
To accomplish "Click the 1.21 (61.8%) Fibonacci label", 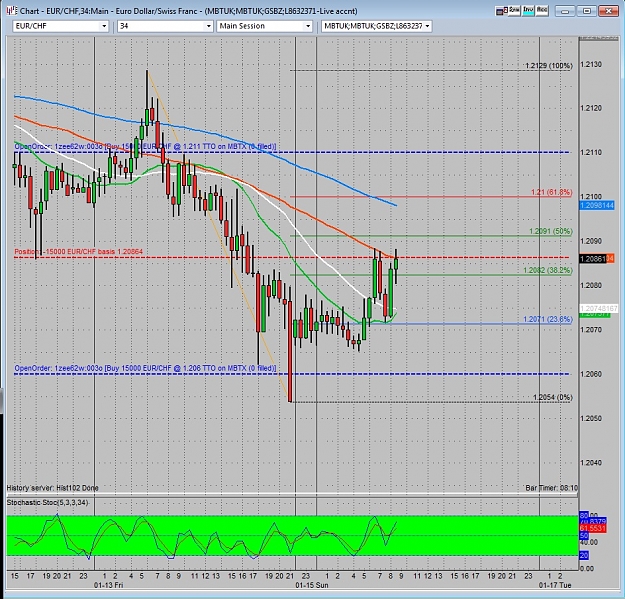I will tap(551, 192).
